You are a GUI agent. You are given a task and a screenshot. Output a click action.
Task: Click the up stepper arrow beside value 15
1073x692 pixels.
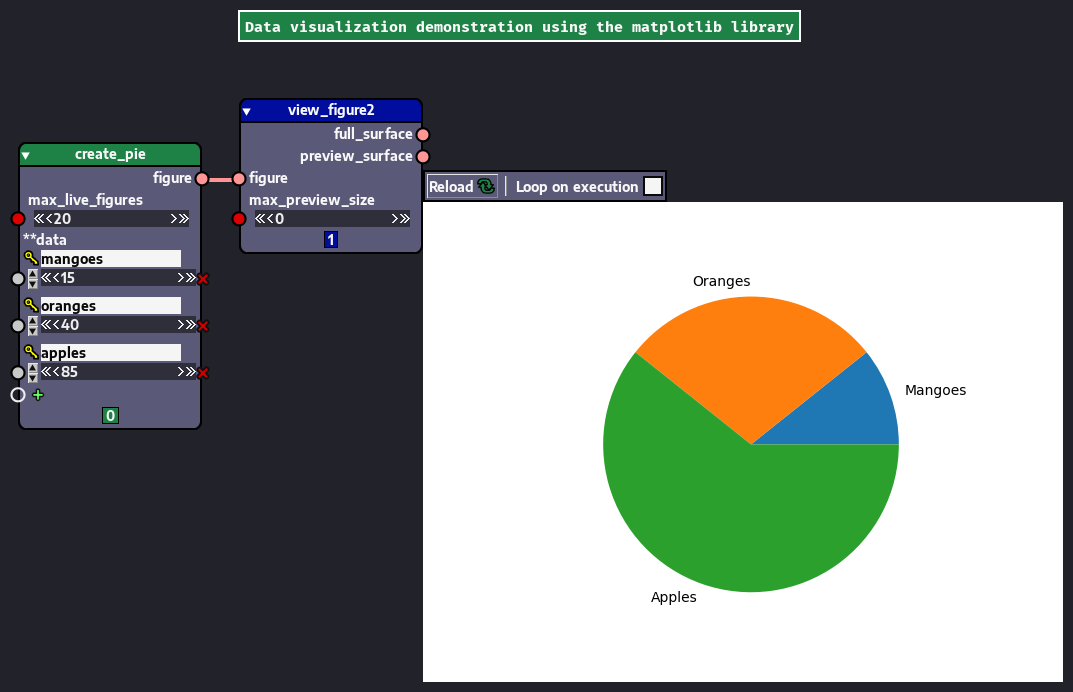pos(31,273)
